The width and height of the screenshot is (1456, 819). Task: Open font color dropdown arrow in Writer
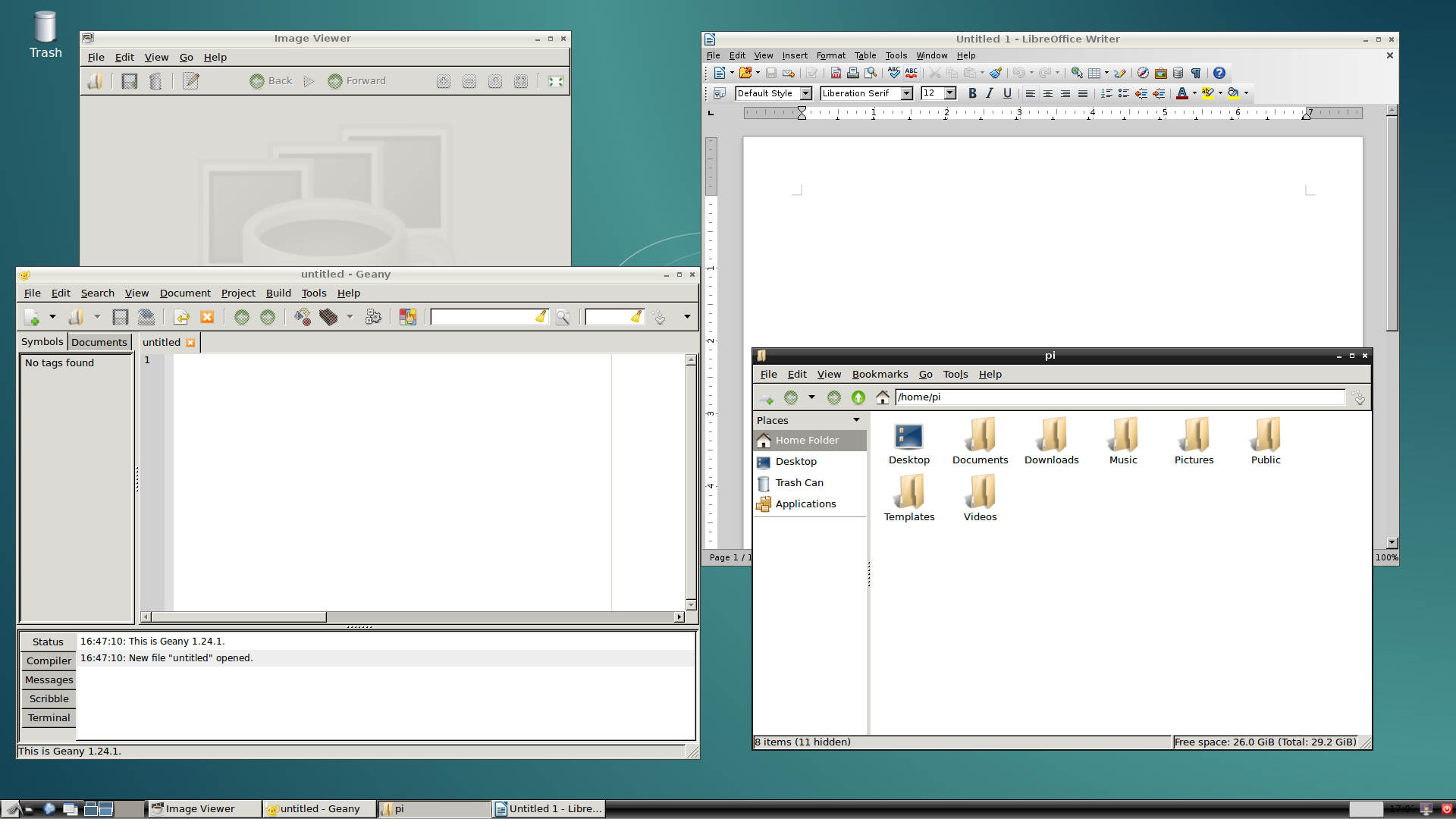pyautogui.click(x=1194, y=93)
